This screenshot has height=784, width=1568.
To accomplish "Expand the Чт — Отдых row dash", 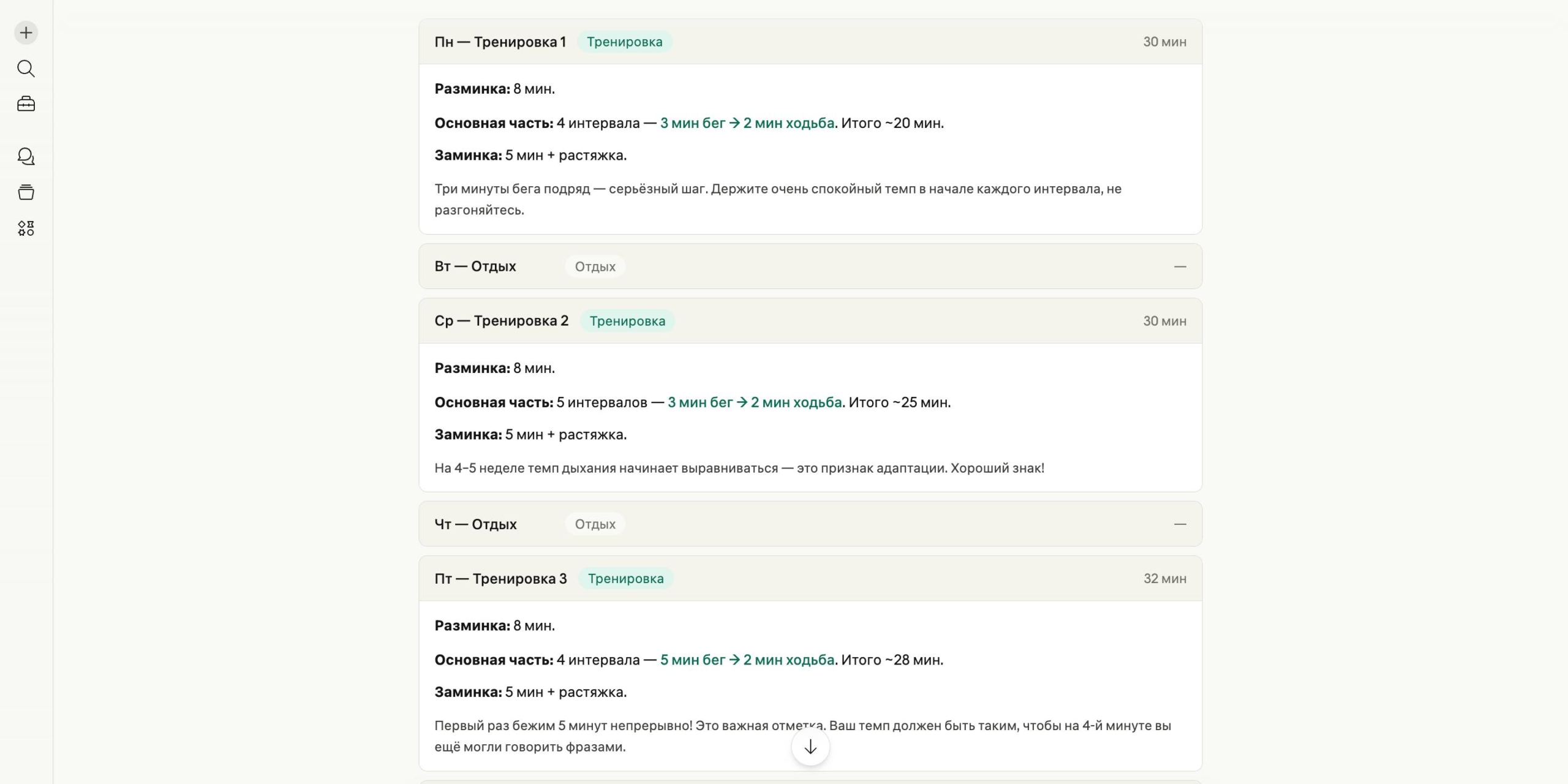I will click(x=1180, y=524).
